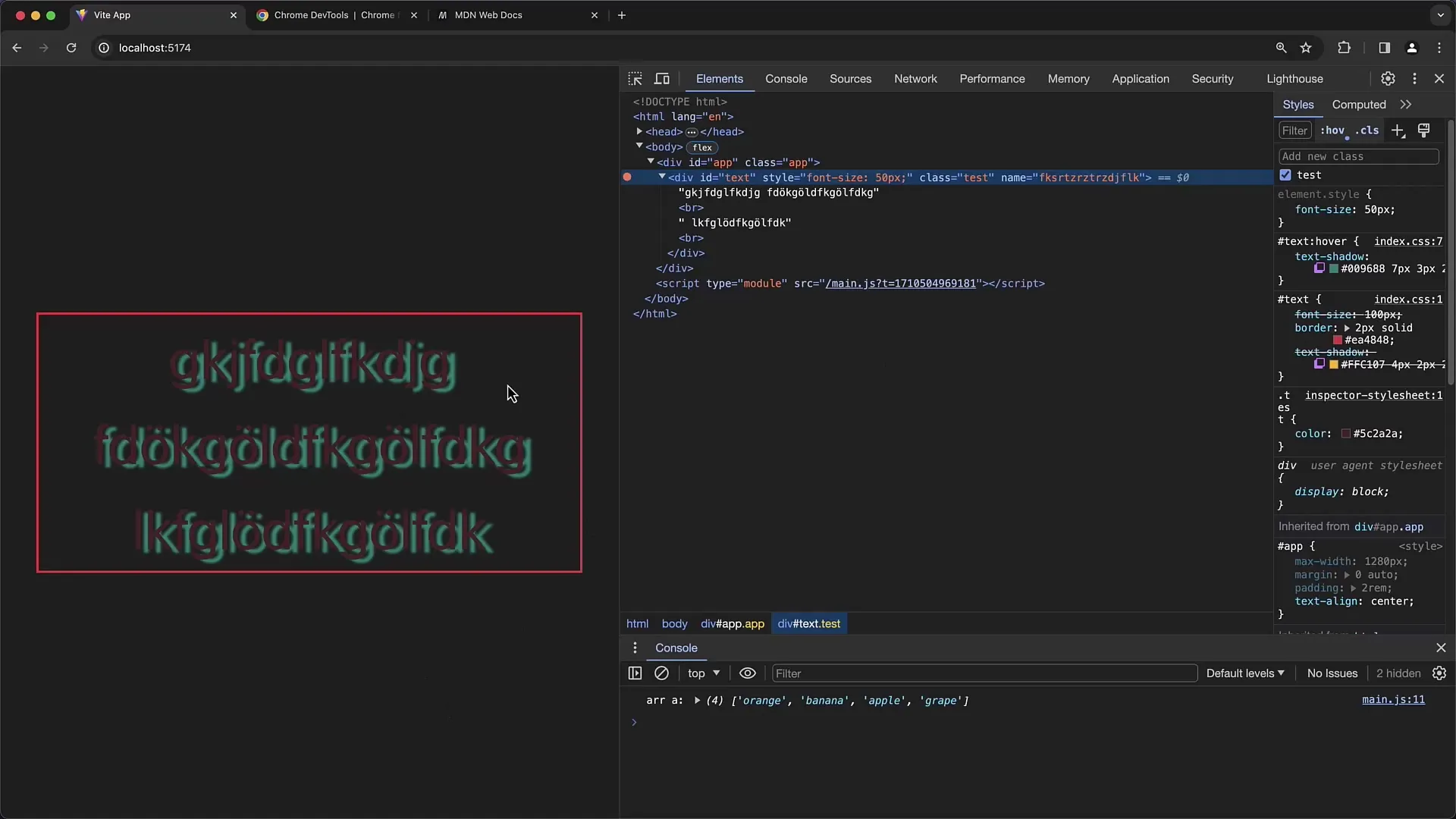Click the Elements panel icon in DevTools
Image resolution: width=1456 pixels, height=819 pixels.
pos(719,78)
